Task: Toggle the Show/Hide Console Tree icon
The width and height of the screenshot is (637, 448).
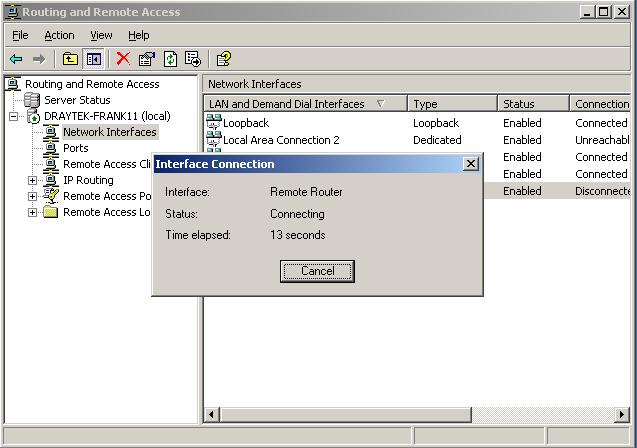Action: (94, 59)
